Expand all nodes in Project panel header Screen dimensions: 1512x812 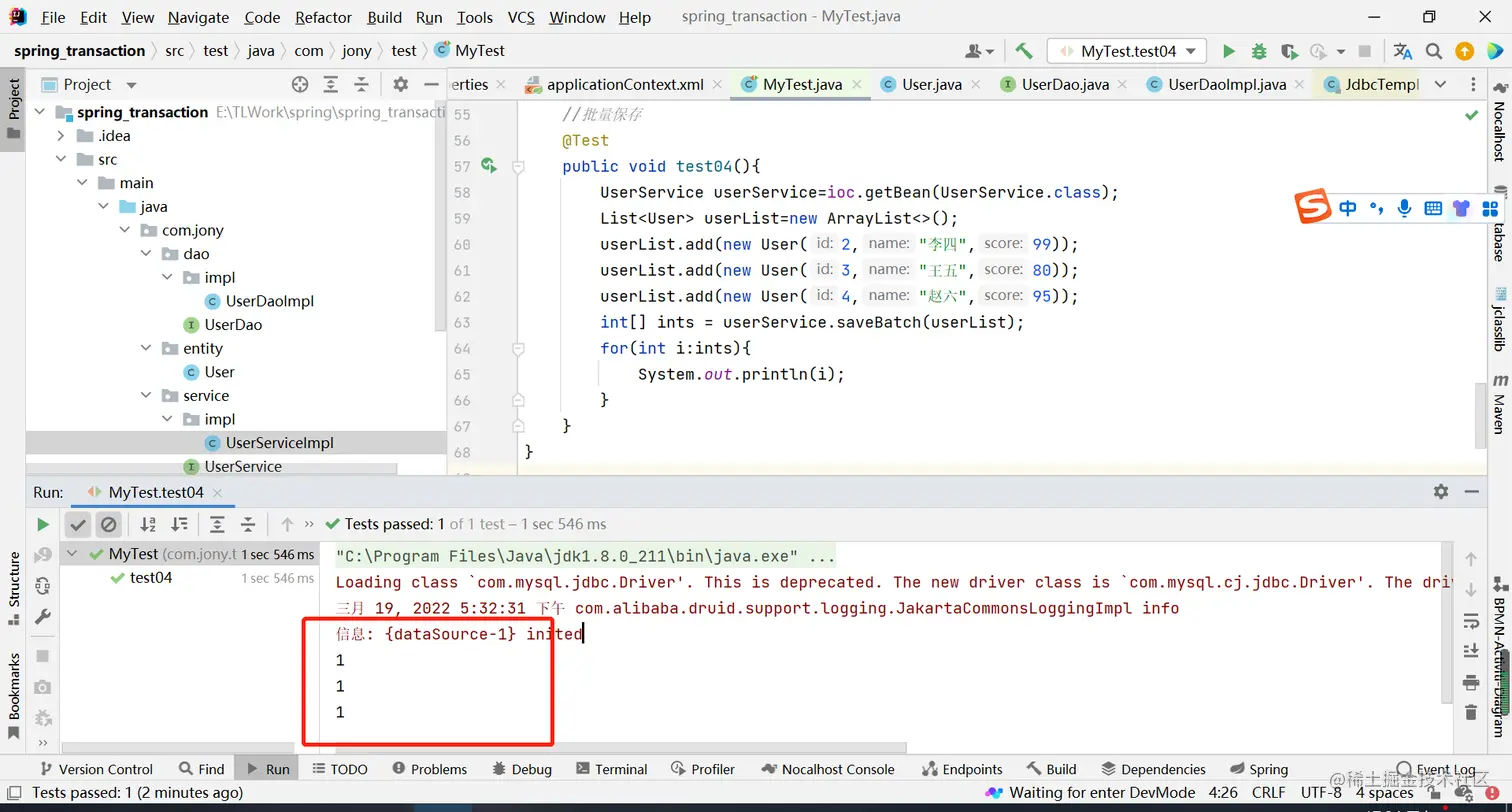pos(331,84)
